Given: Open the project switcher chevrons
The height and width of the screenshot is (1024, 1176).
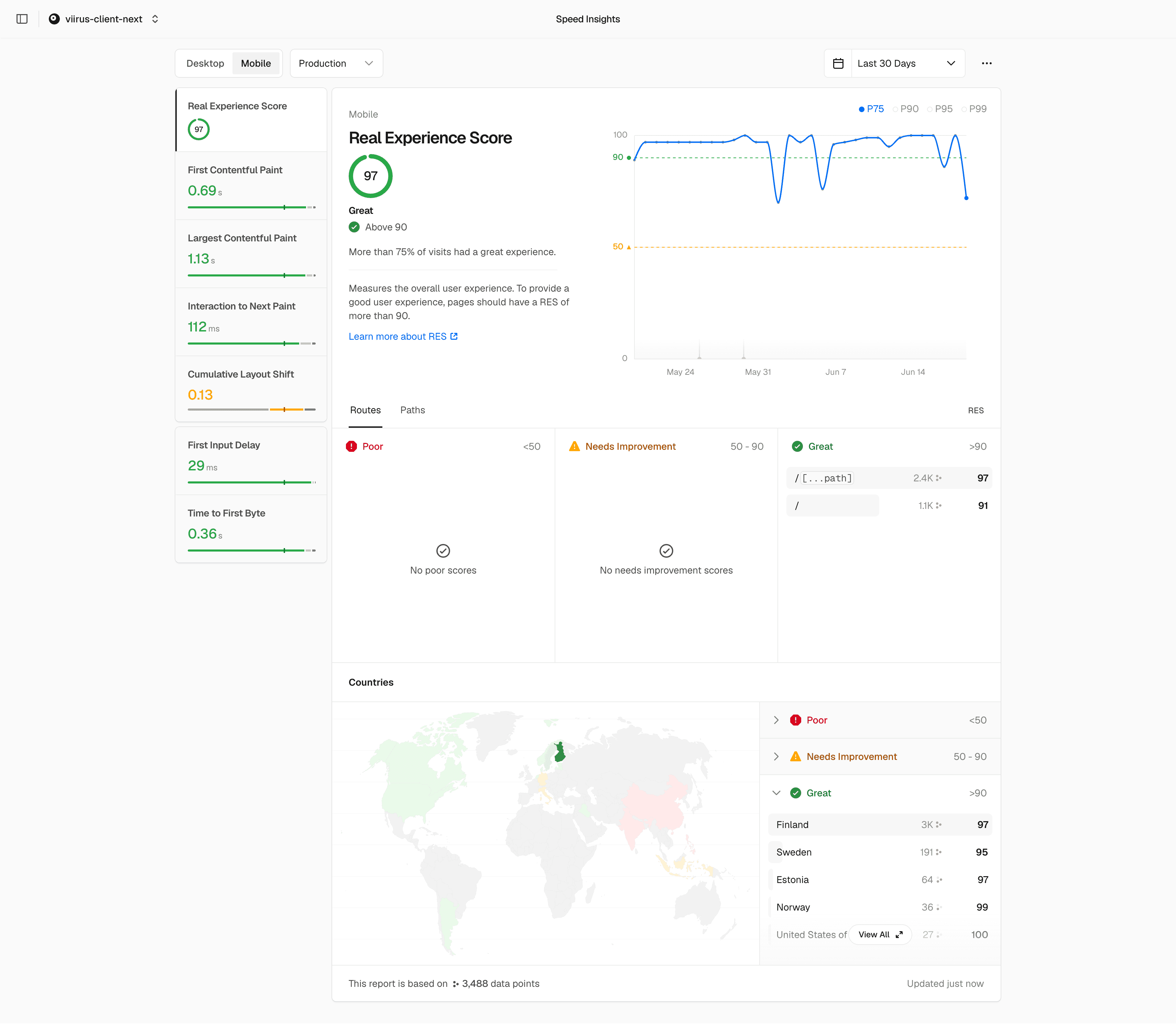Looking at the screenshot, I should click(155, 19).
